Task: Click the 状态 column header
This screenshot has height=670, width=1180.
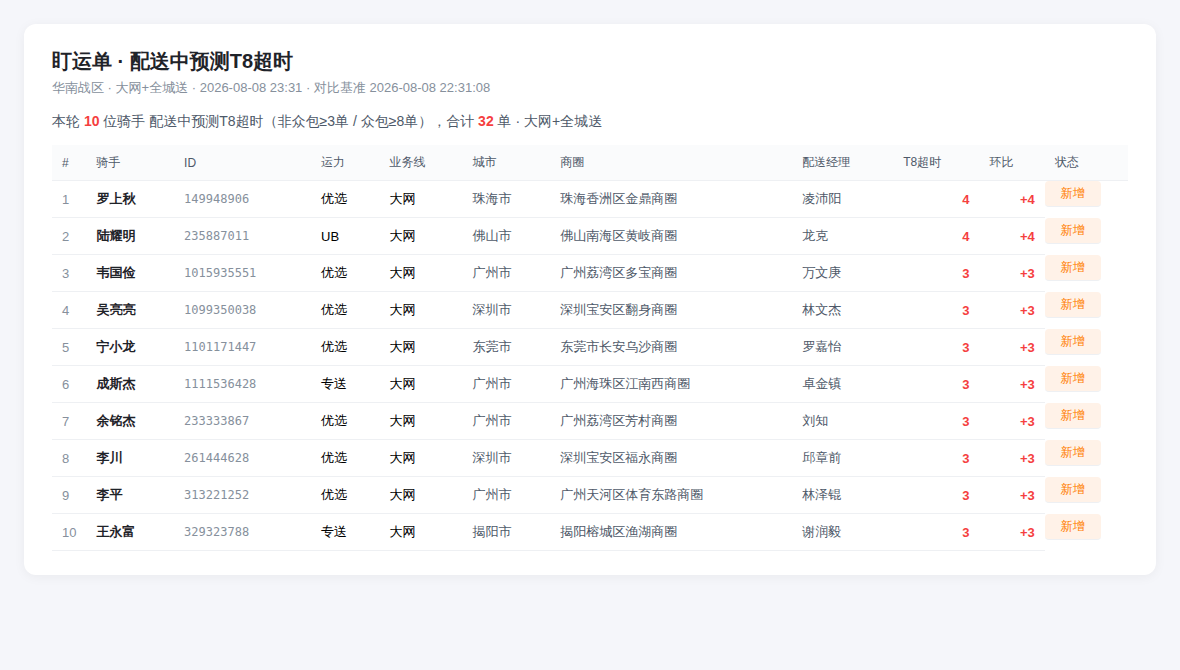Action: tap(1066, 163)
